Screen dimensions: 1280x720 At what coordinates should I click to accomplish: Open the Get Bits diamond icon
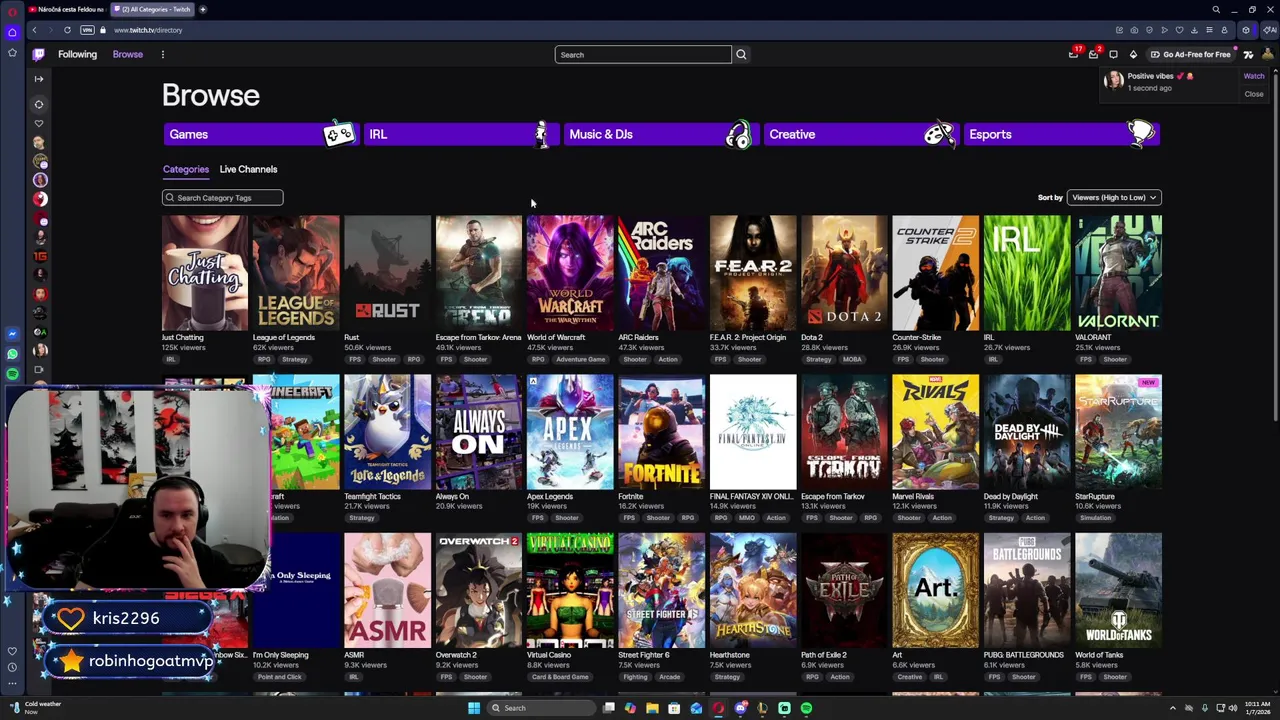pos(1133,54)
